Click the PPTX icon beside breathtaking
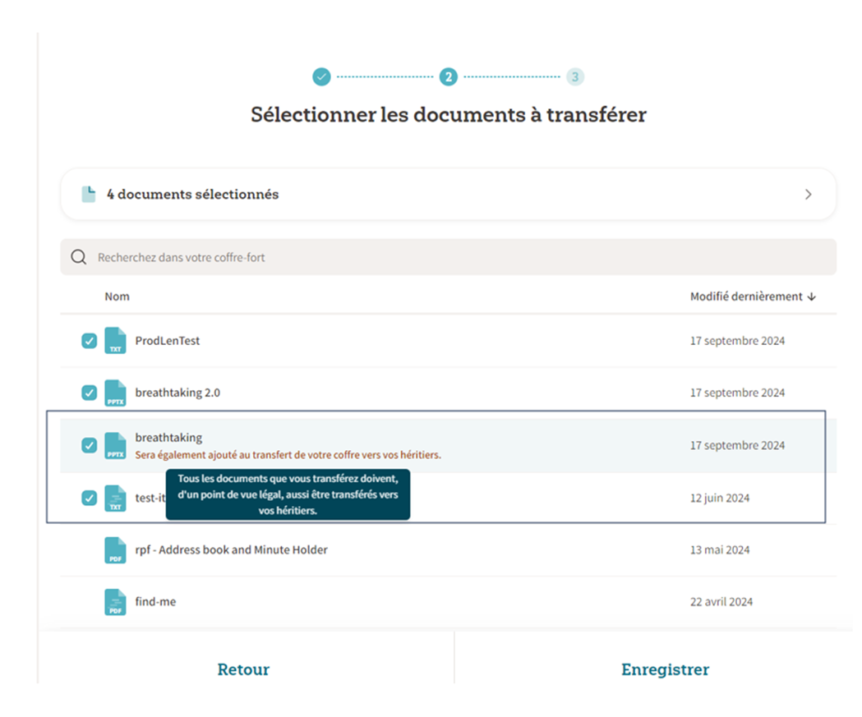 point(116,445)
